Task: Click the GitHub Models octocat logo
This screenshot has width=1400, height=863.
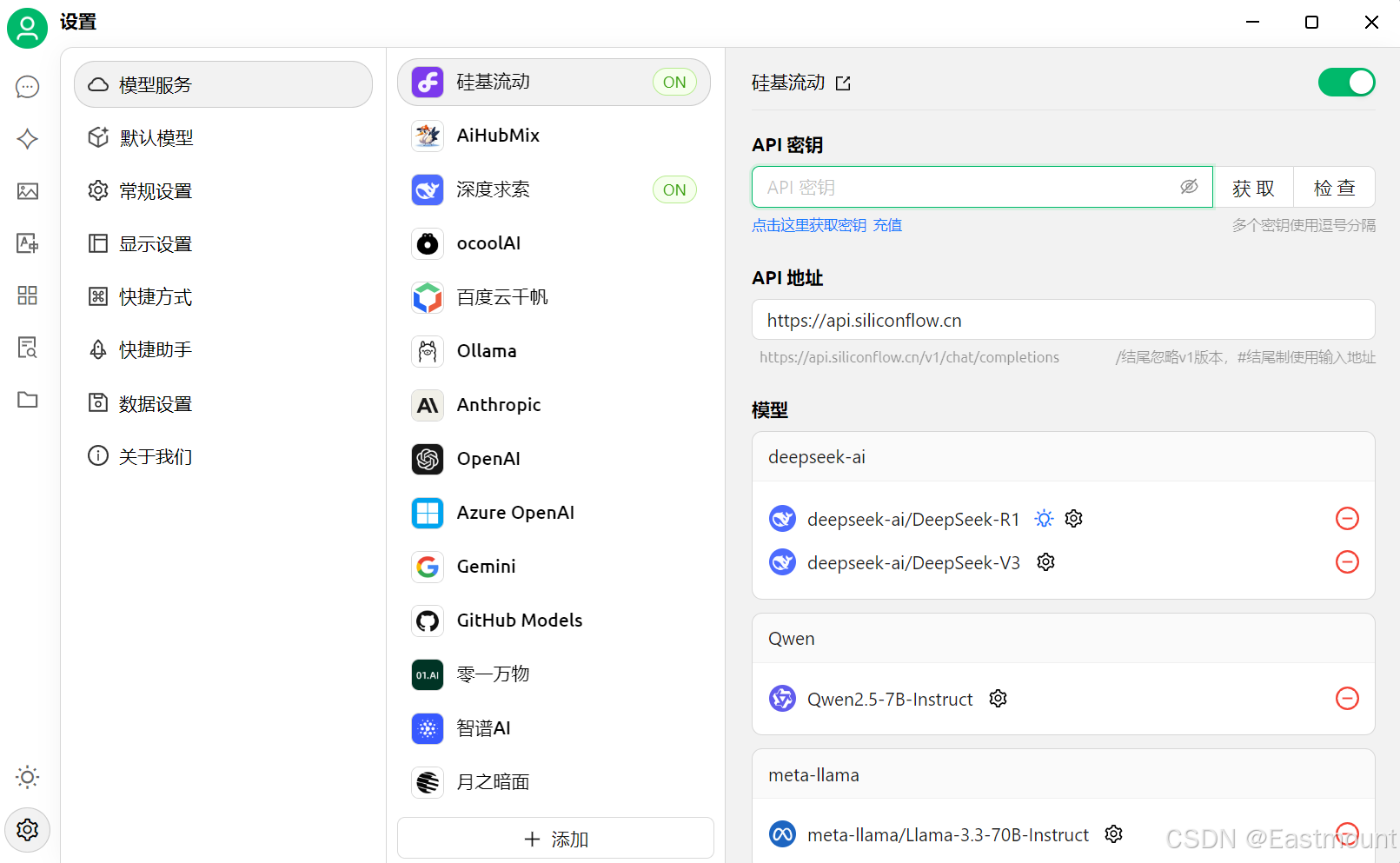Action: point(428,621)
